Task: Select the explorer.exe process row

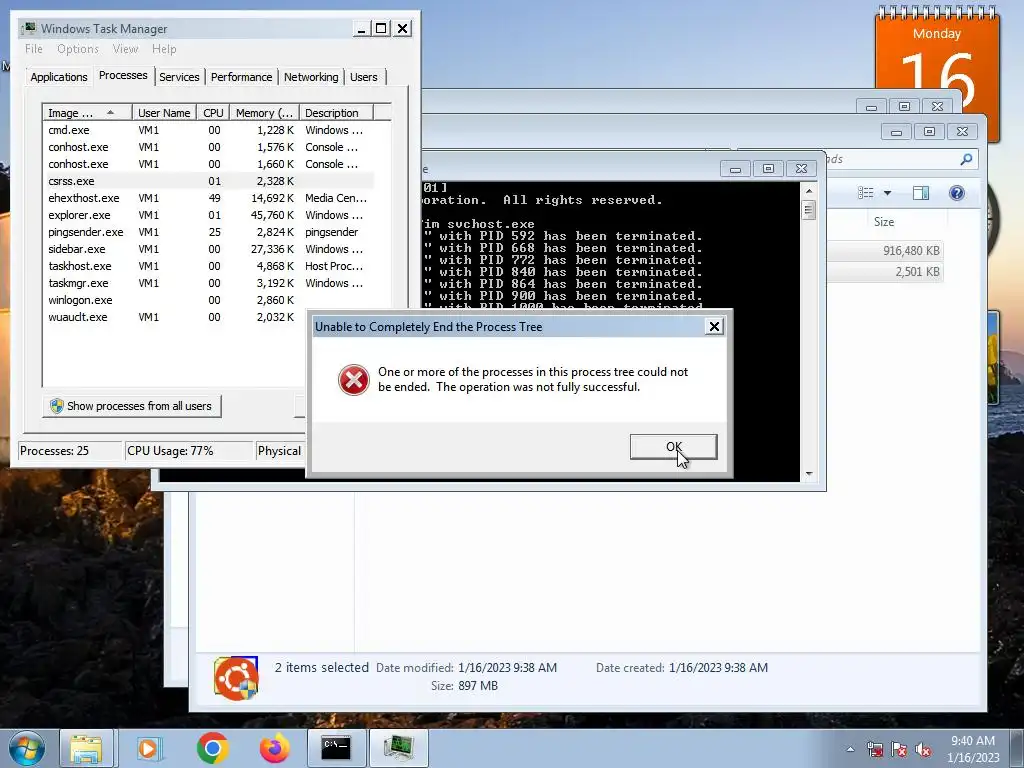Action: pos(208,215)
